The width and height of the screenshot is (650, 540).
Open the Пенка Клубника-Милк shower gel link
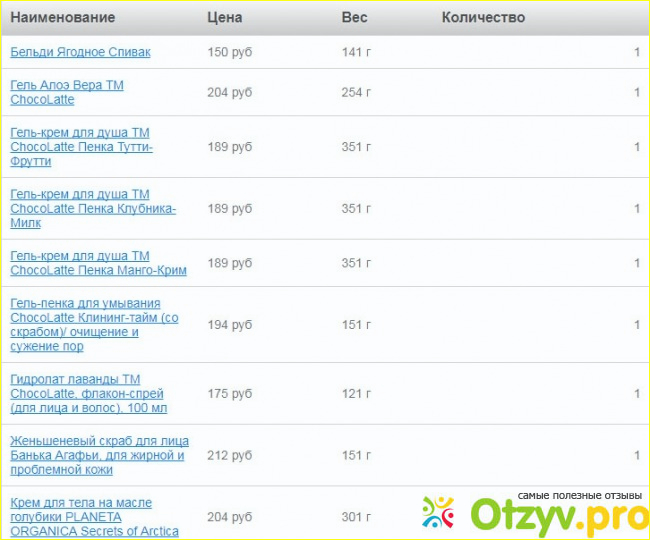[x=92, y=209]
